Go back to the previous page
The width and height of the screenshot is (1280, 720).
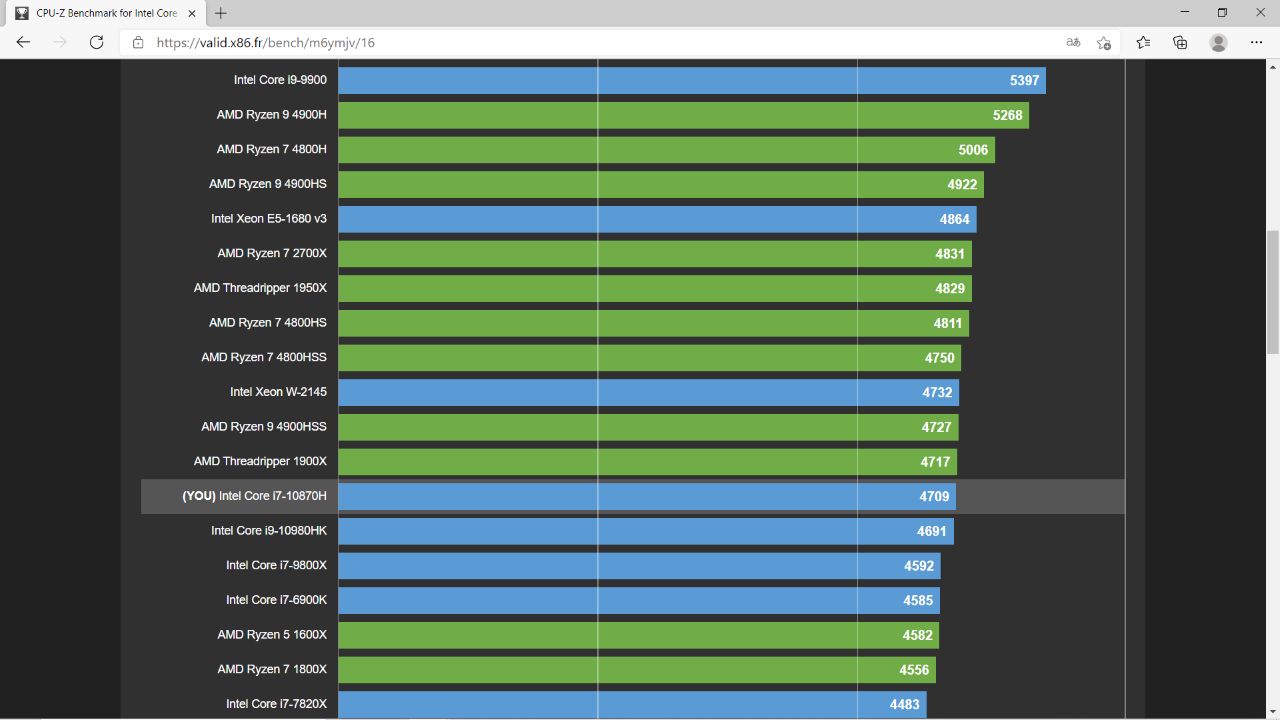[23, 42]
